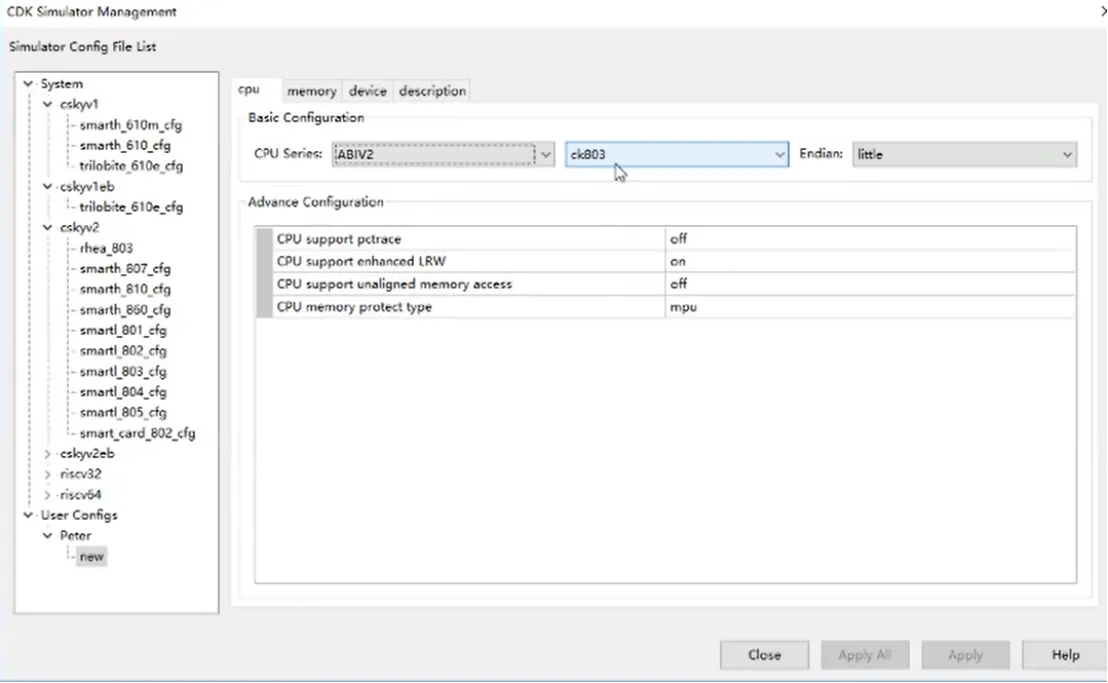Viewport: 1108px width, 683px height.
Task: Select the cskyv2 group label
Action: point(79,228)
